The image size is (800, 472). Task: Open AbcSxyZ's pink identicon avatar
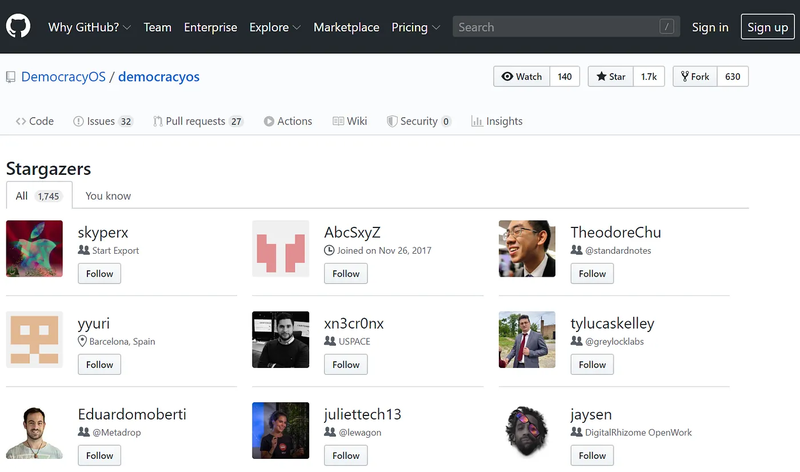click(x=281, y=249)
